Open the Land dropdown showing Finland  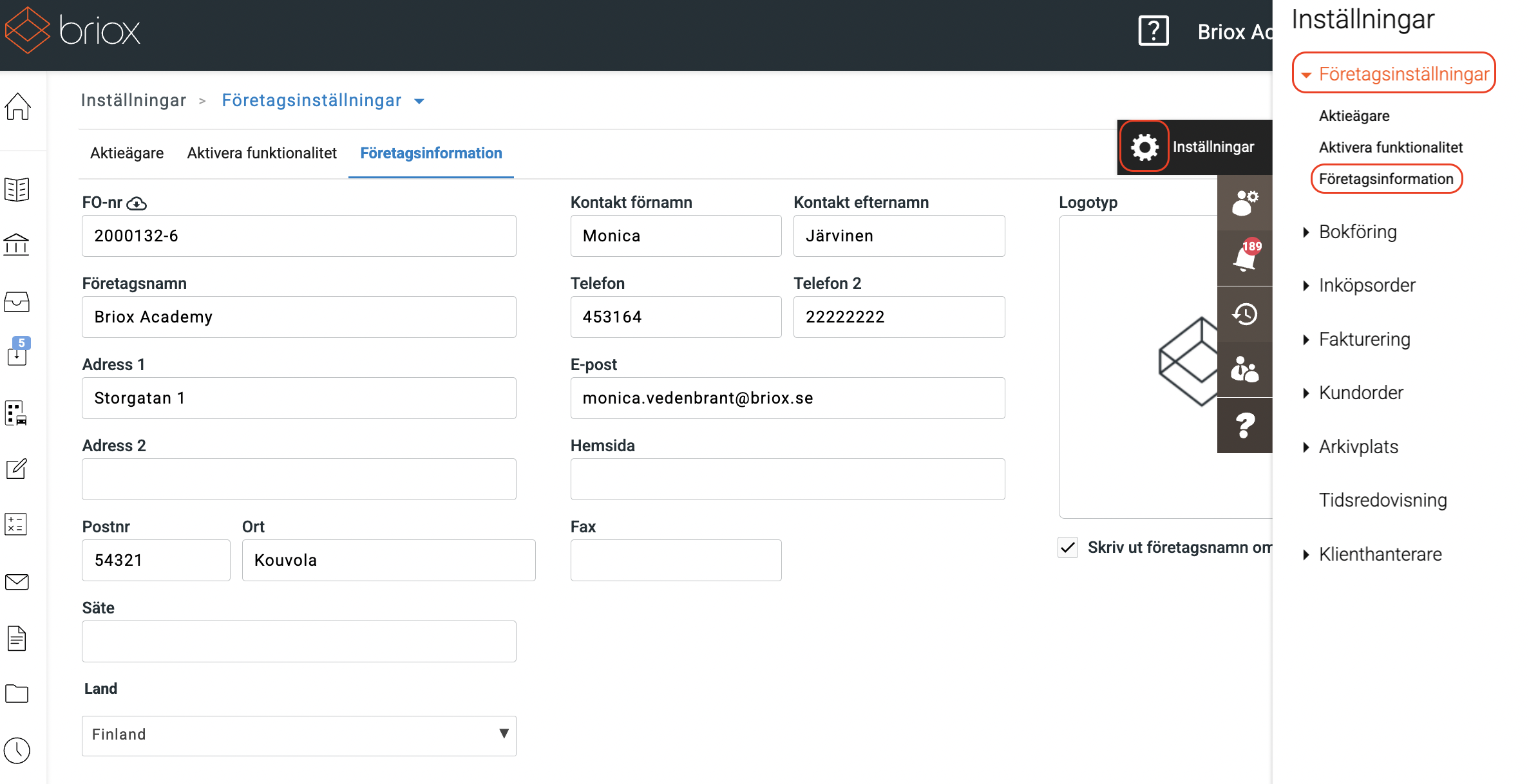tap(299, 735)
